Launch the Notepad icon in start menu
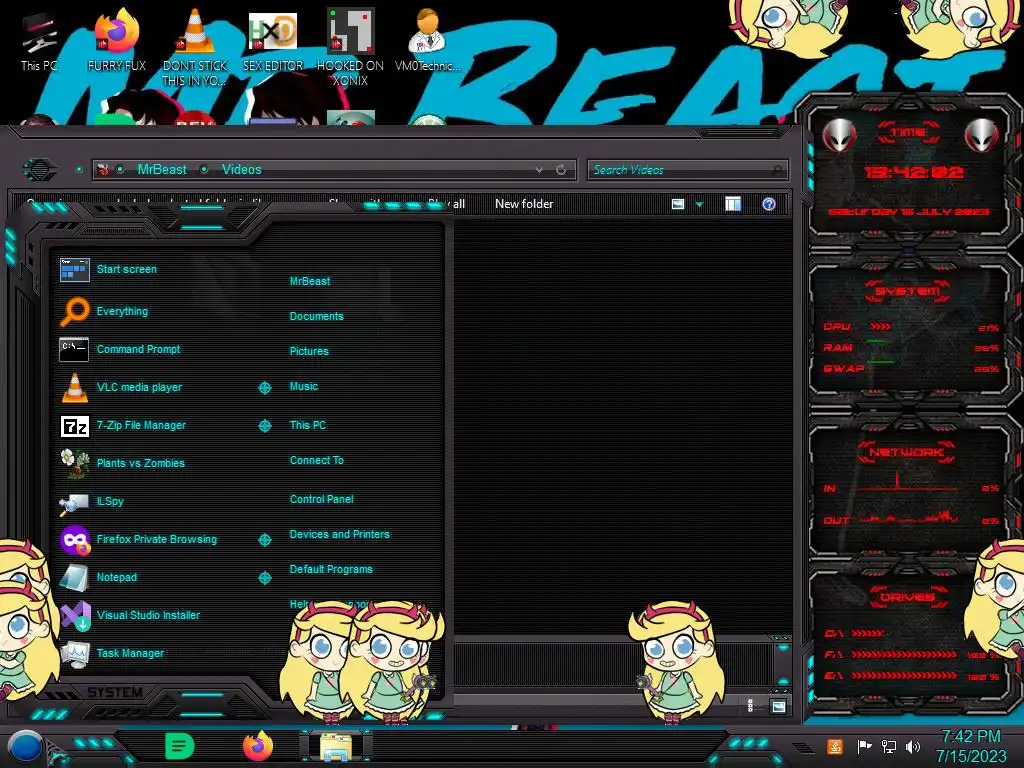Image resolution: width=1024 pixels, height=768 pixels. tap(74, 577)
